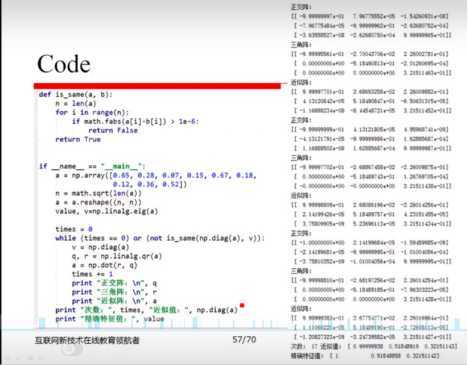Click the red horizontal title bar
This screenshot has height=365, width=468.
(x=157, y=86)
